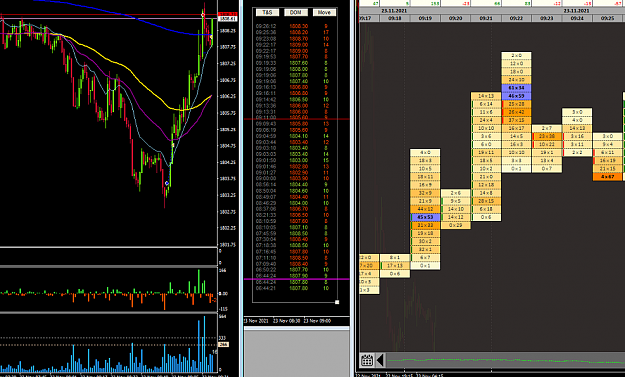Click the 8×1 footprint cell
This screenshot has width=625, height=377.
(395, 257)
